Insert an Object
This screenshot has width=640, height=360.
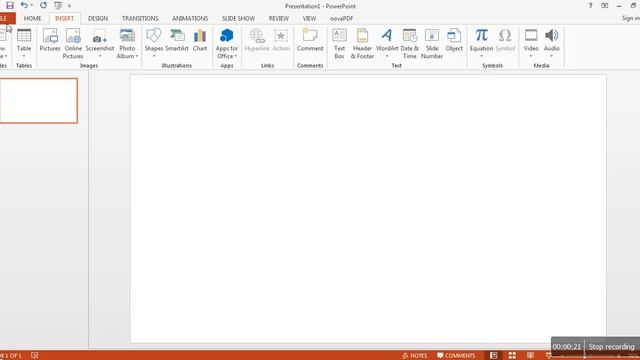click(x=454, y=40)
